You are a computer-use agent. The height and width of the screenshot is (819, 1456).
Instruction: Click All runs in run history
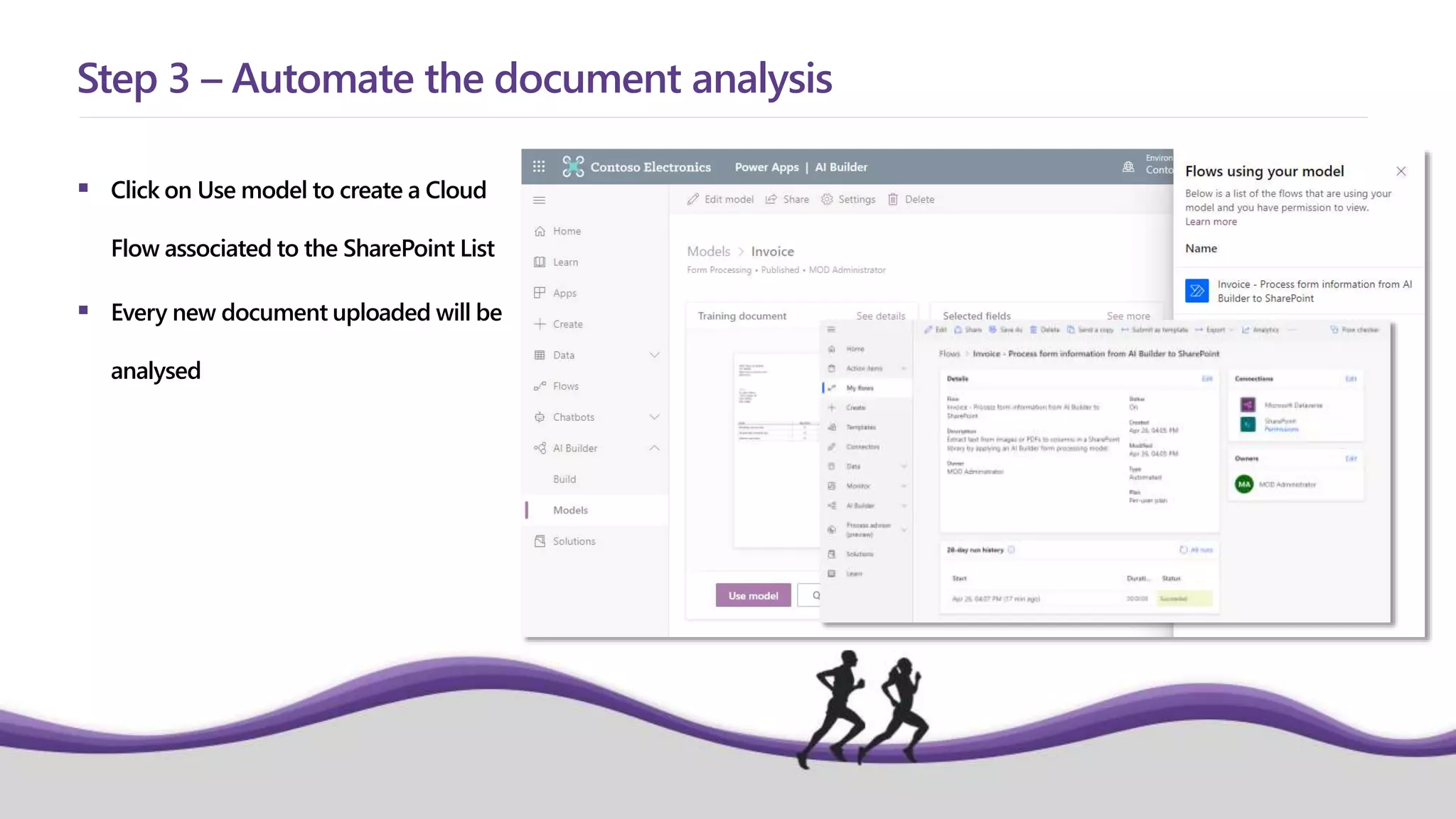point(1197,550)
